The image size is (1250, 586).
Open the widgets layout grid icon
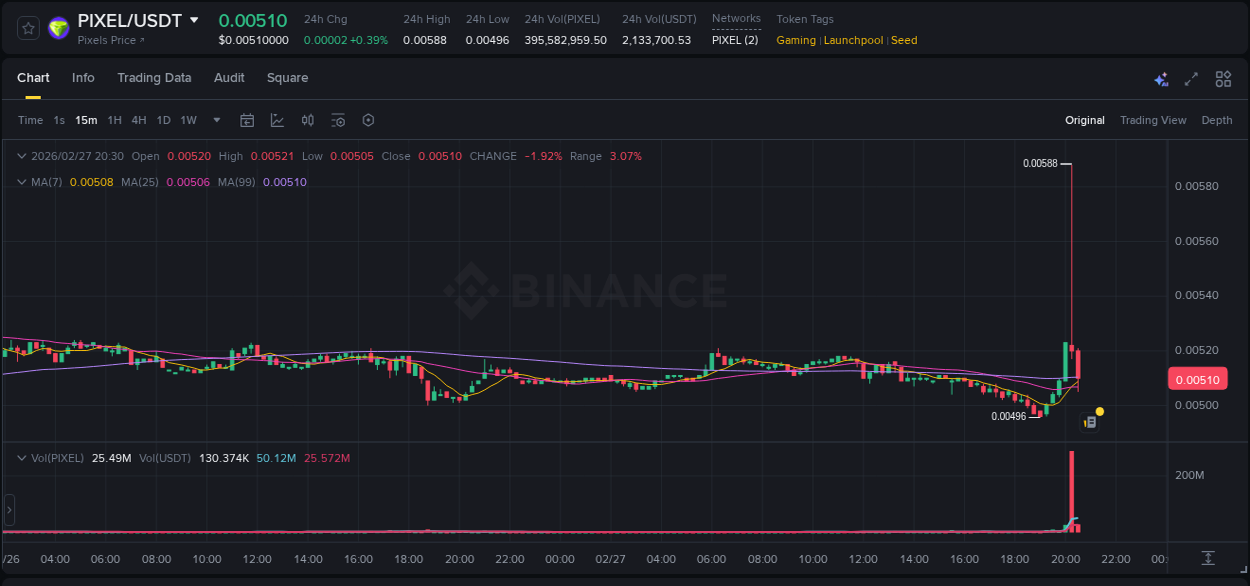1223,78
